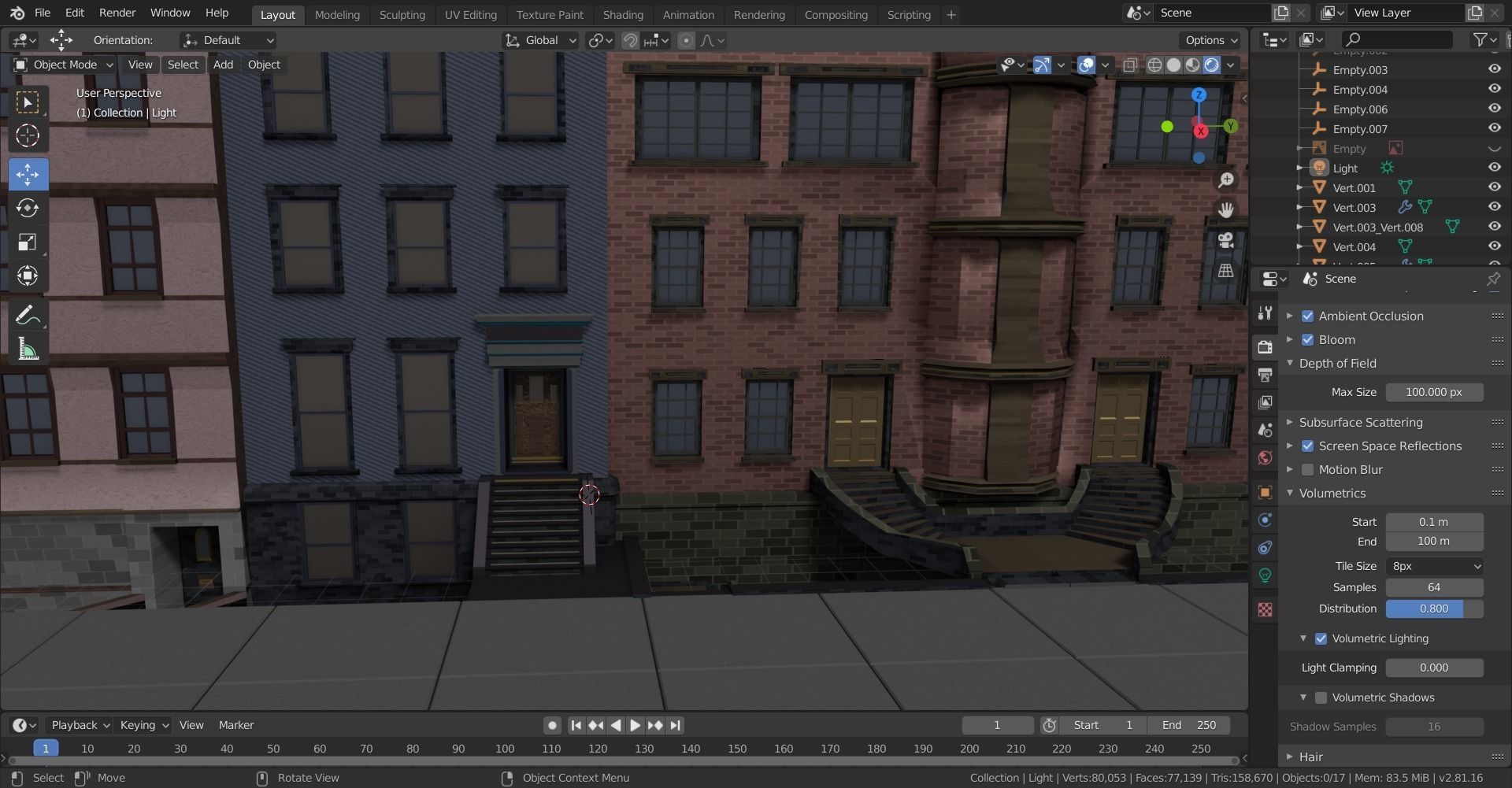Toggle Screen Space Reflections checkbox
Image resolution: width=1512 pixels, height=788 pixels.
1307,446
